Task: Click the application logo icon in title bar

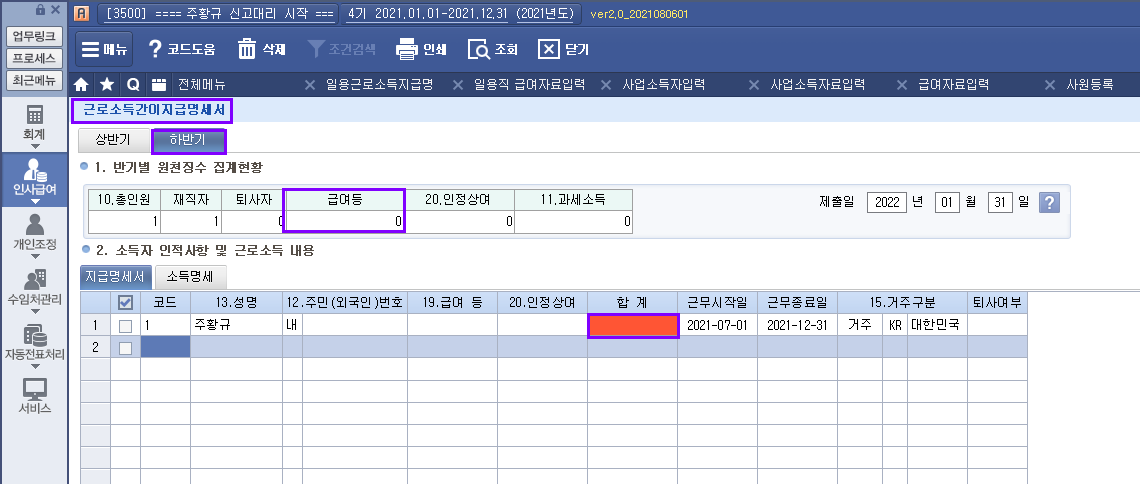Action: tap(81, 14)
